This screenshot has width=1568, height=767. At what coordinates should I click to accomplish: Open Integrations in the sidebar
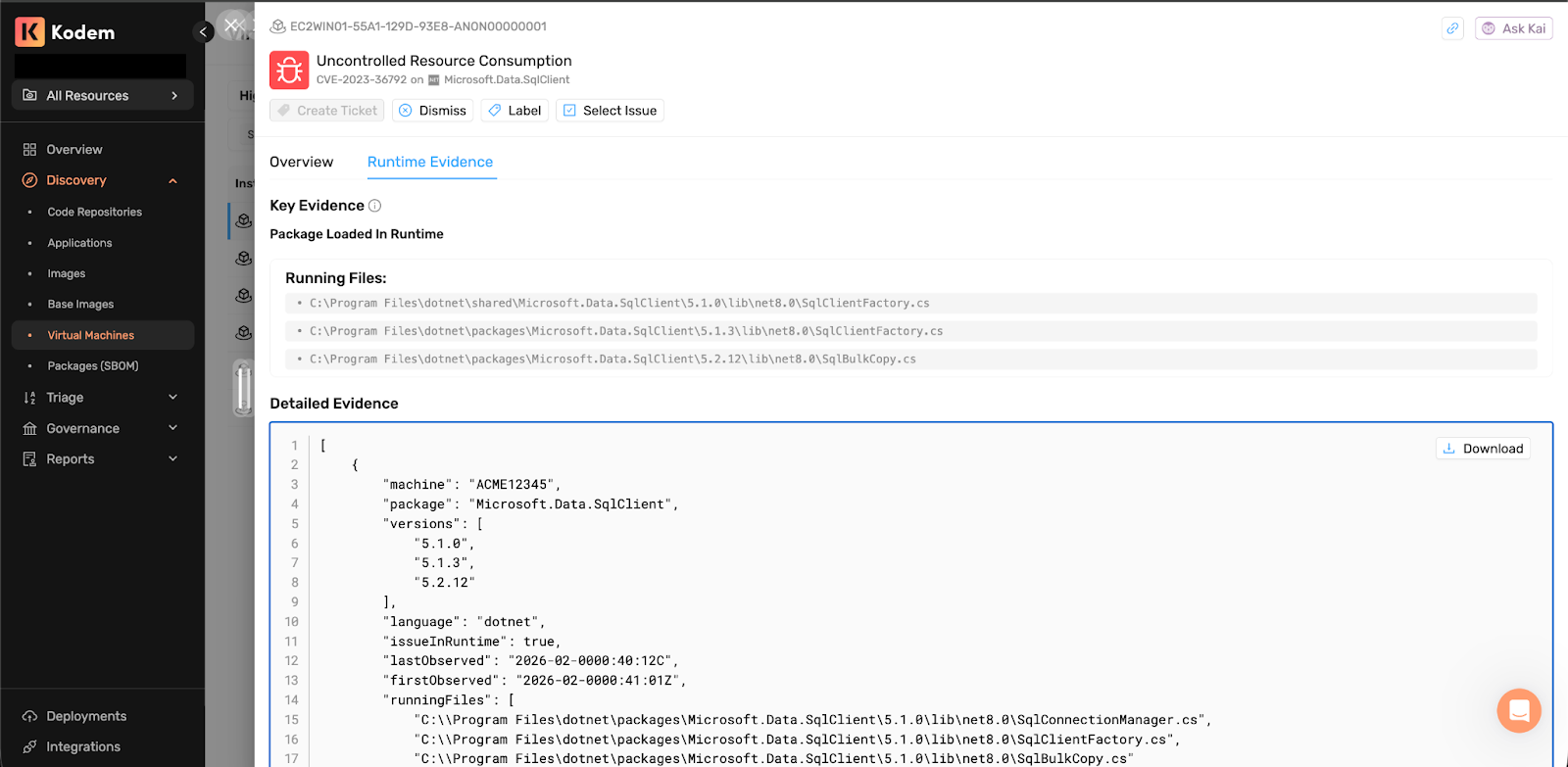tap(83, 747)
